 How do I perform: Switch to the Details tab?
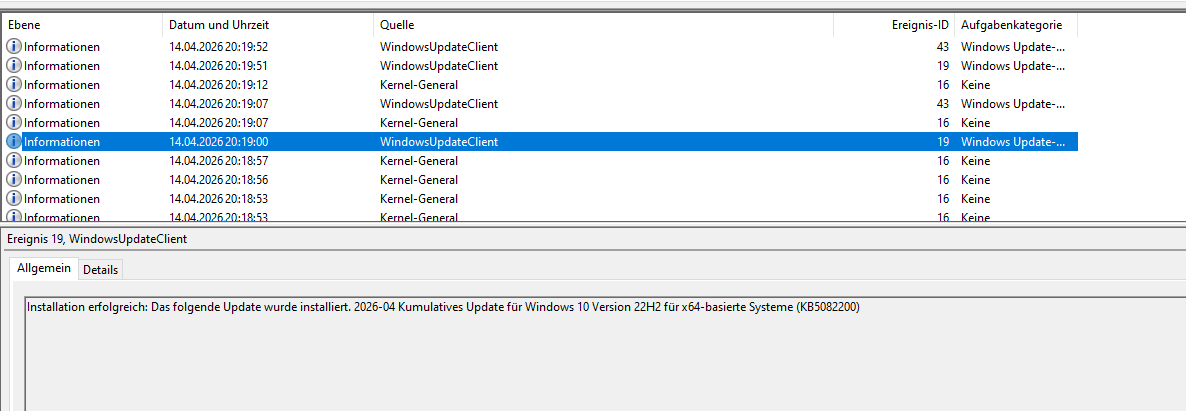(100, 270)
